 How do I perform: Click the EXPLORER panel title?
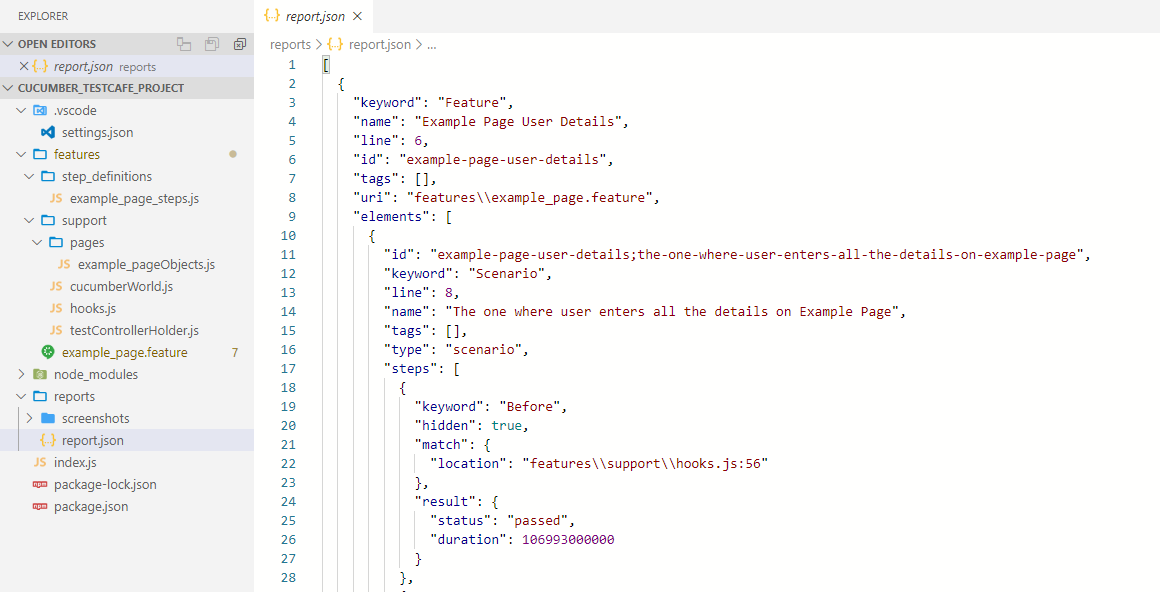coord(43,16)
